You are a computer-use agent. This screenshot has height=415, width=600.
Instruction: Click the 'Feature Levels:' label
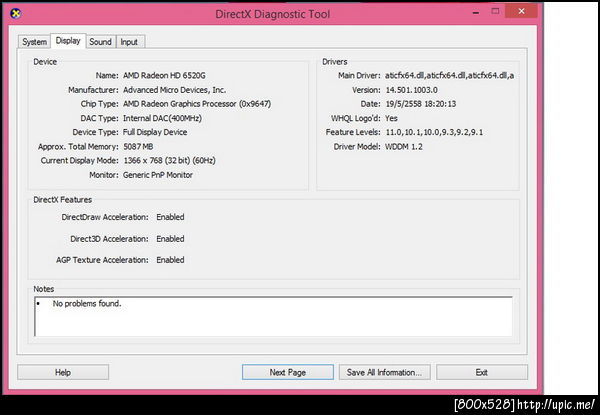click(353, 132)
